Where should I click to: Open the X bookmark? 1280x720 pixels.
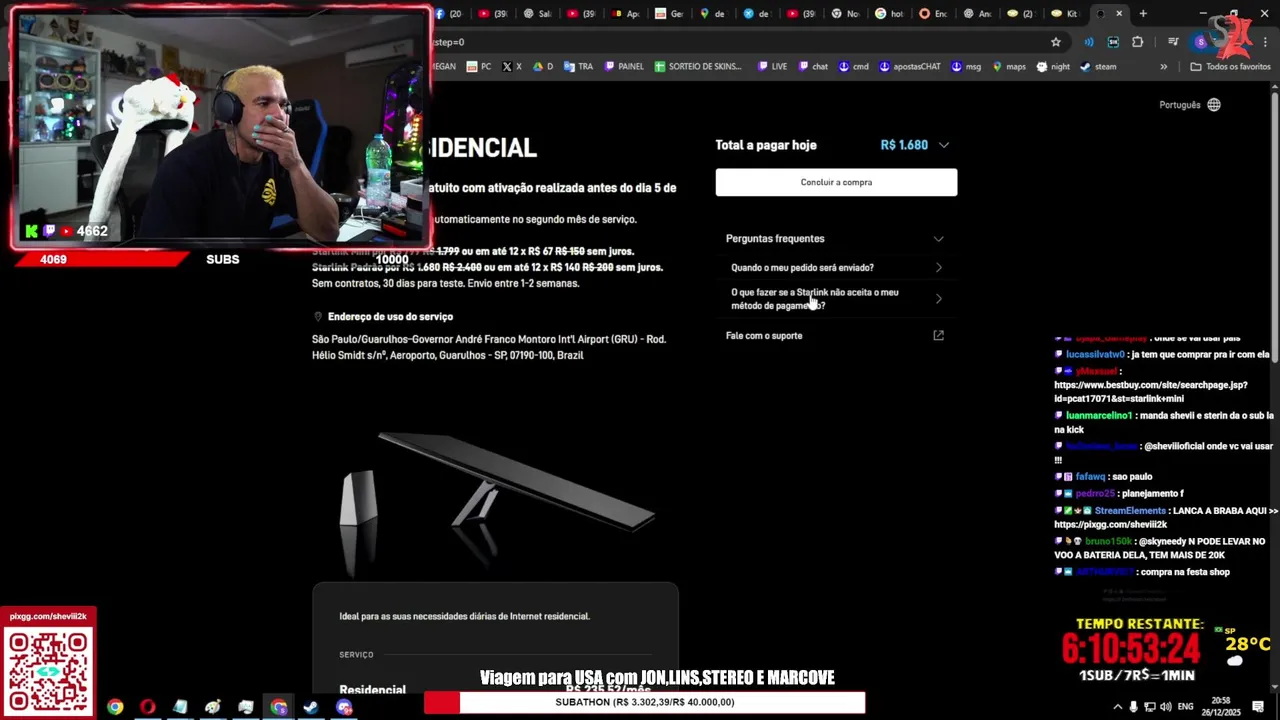(x=512, y=67)
